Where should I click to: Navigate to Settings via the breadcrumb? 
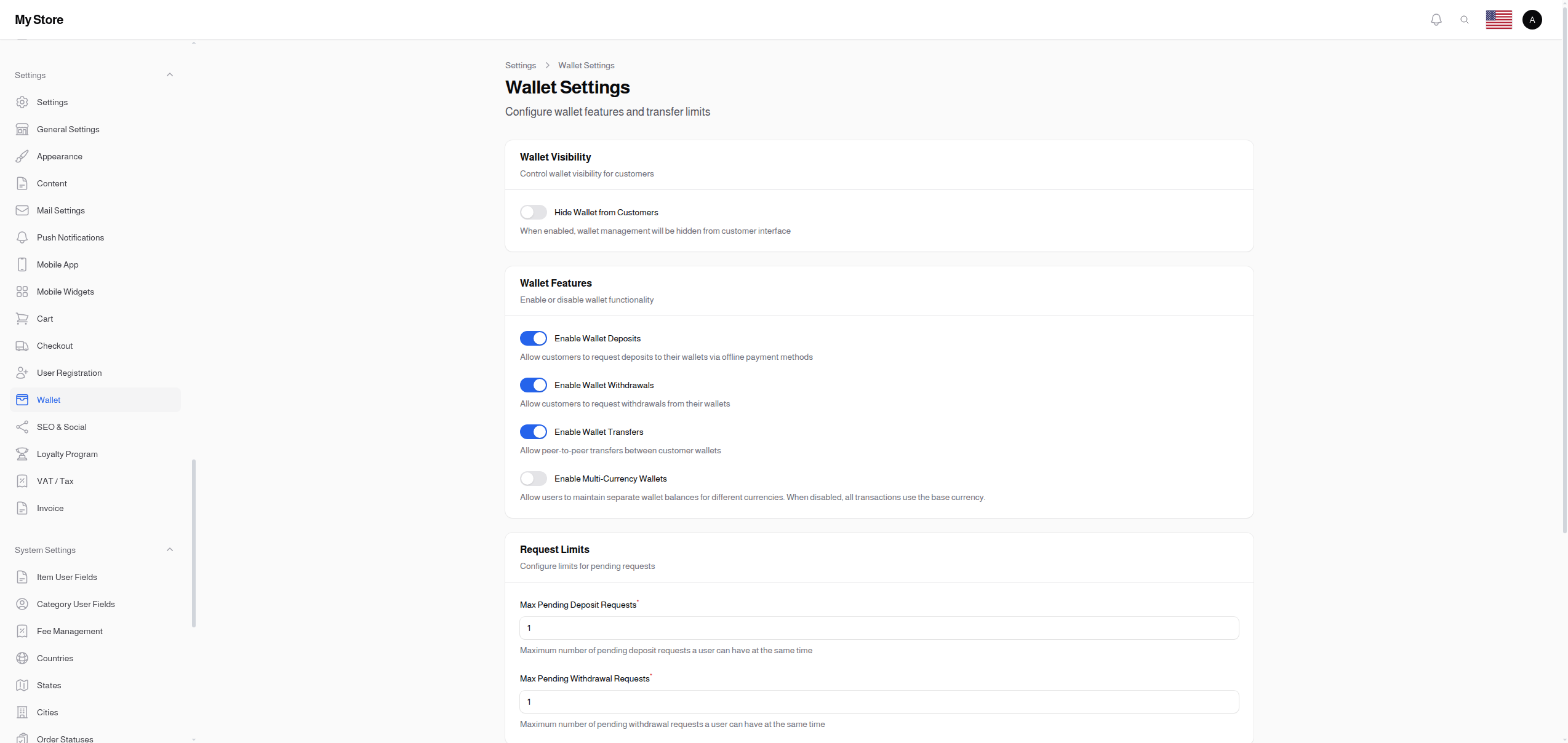click(x=521, y=65)
